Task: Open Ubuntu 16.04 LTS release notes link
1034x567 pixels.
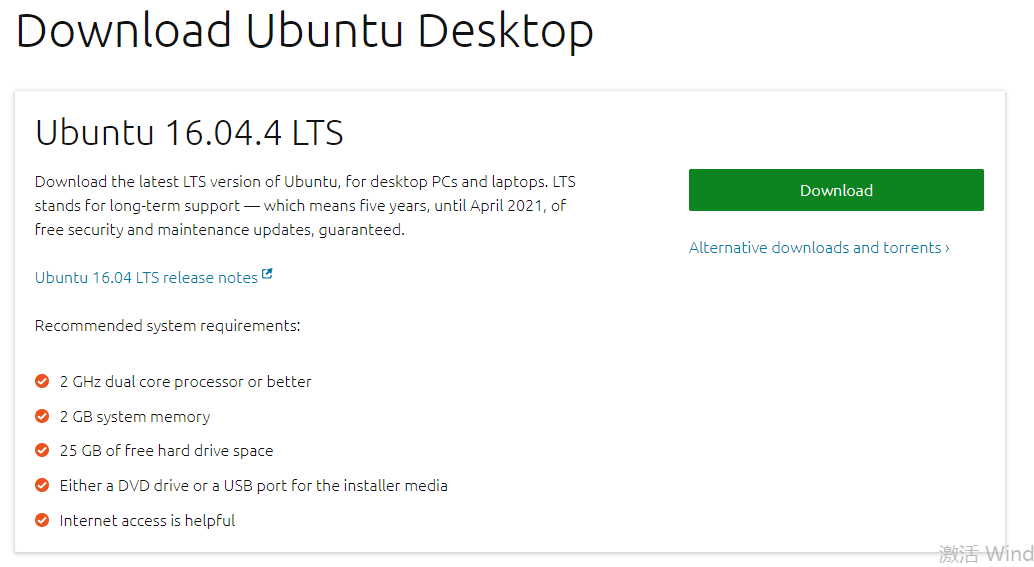Action: click(146, 278)
